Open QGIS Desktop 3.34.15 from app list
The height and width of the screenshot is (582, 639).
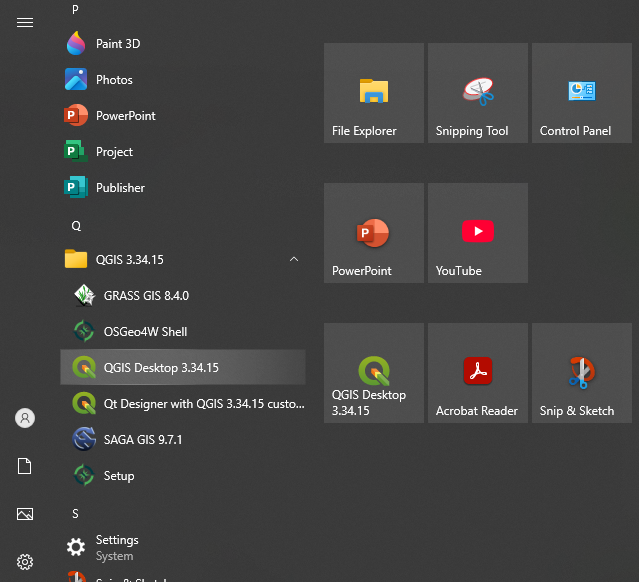pos(160,368)
